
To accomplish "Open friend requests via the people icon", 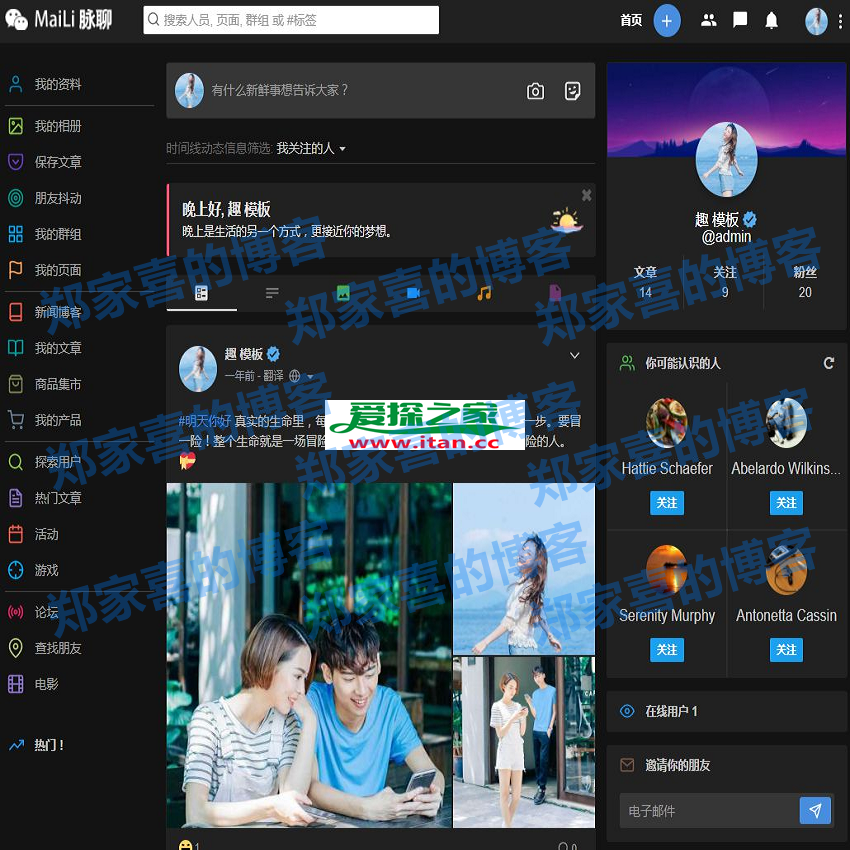I will click(708, 20).
